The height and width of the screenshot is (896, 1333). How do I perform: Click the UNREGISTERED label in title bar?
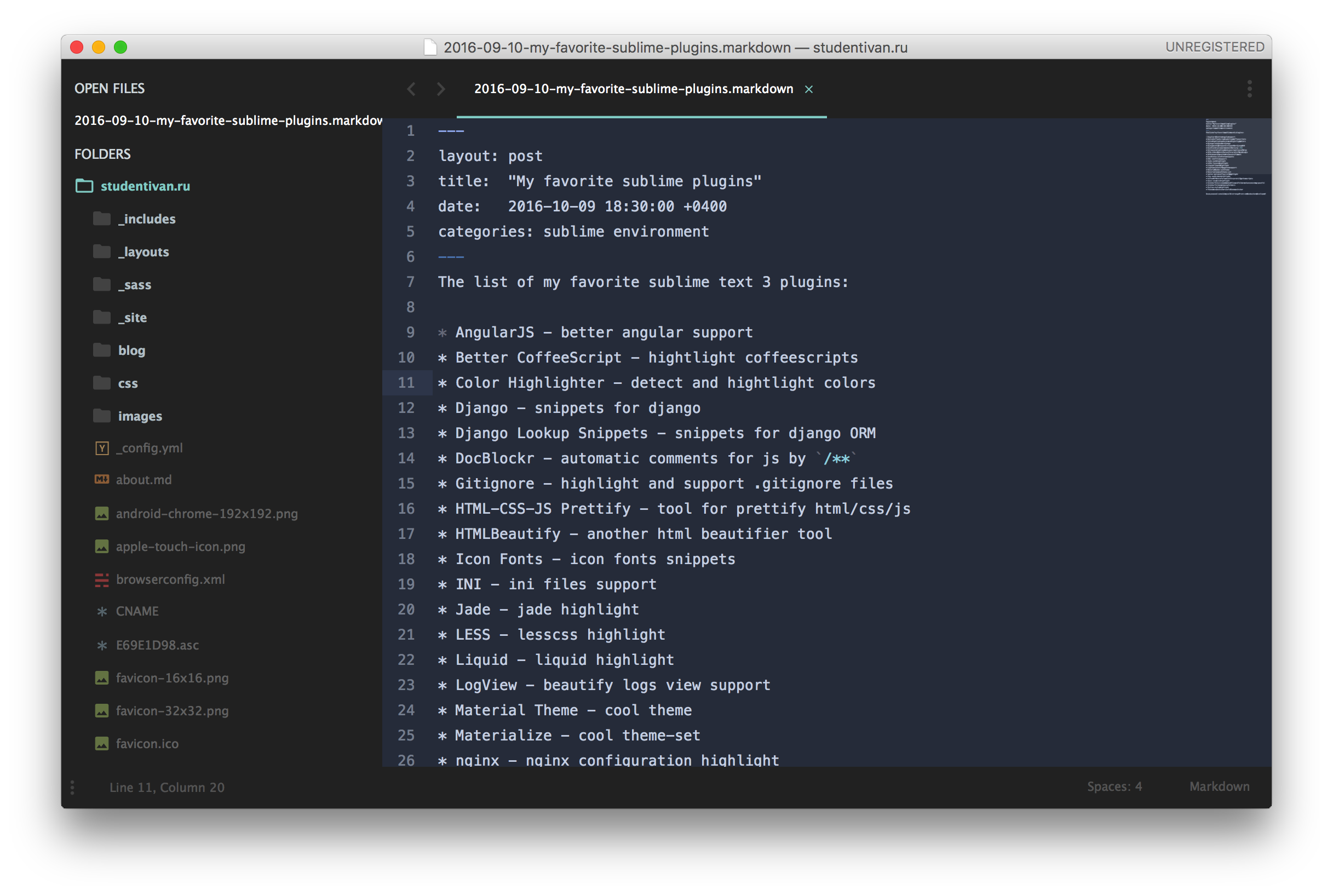pyautogui.click(x=1215, y=47)
